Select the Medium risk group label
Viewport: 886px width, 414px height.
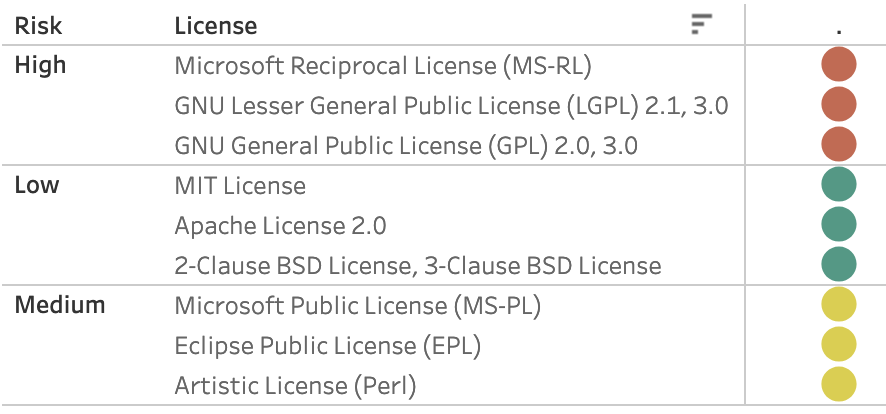click(x=60, y=305)
